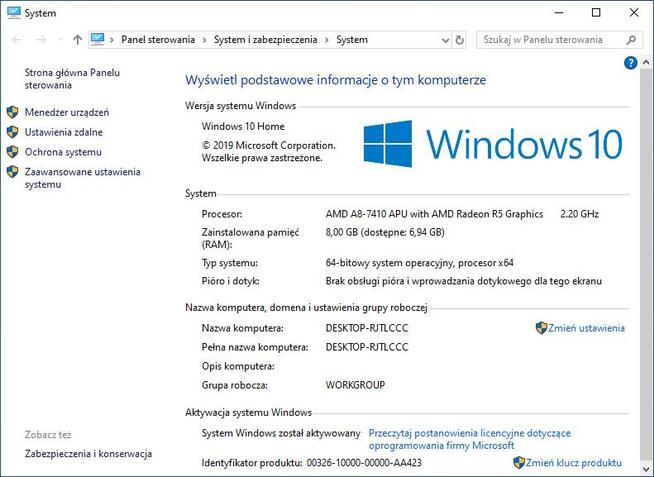This screenshot has width=654, height=477.
Task: Select System i zabezpieczenia breadcrumb
Action: tap(266, 40)
